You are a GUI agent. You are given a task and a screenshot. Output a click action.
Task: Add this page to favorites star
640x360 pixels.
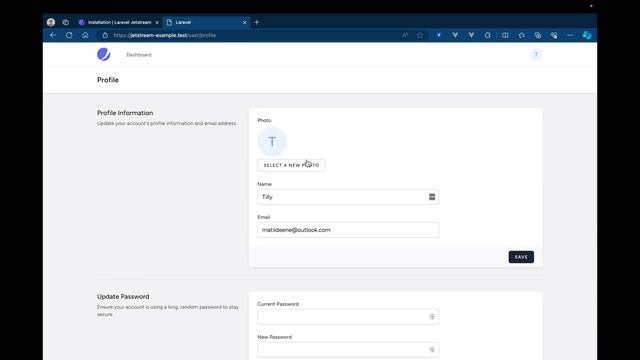(x=420, y=36)
